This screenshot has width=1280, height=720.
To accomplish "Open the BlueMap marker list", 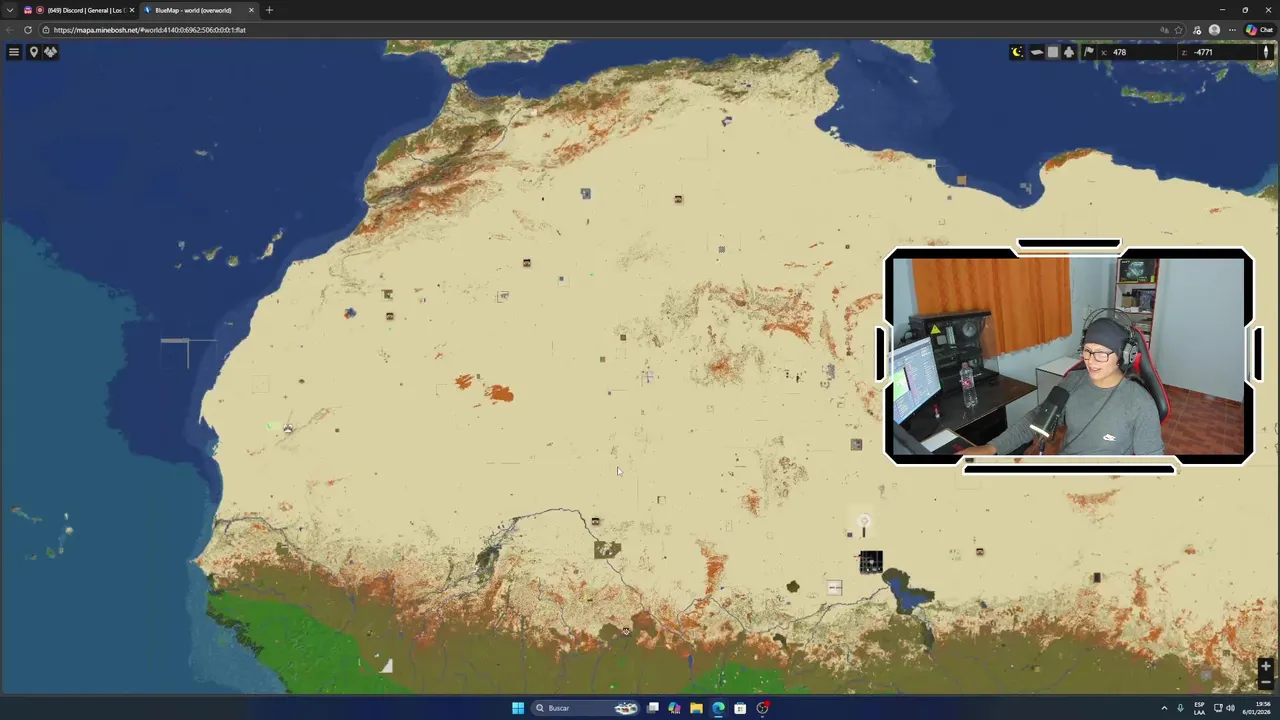I will tap(33, 52).
